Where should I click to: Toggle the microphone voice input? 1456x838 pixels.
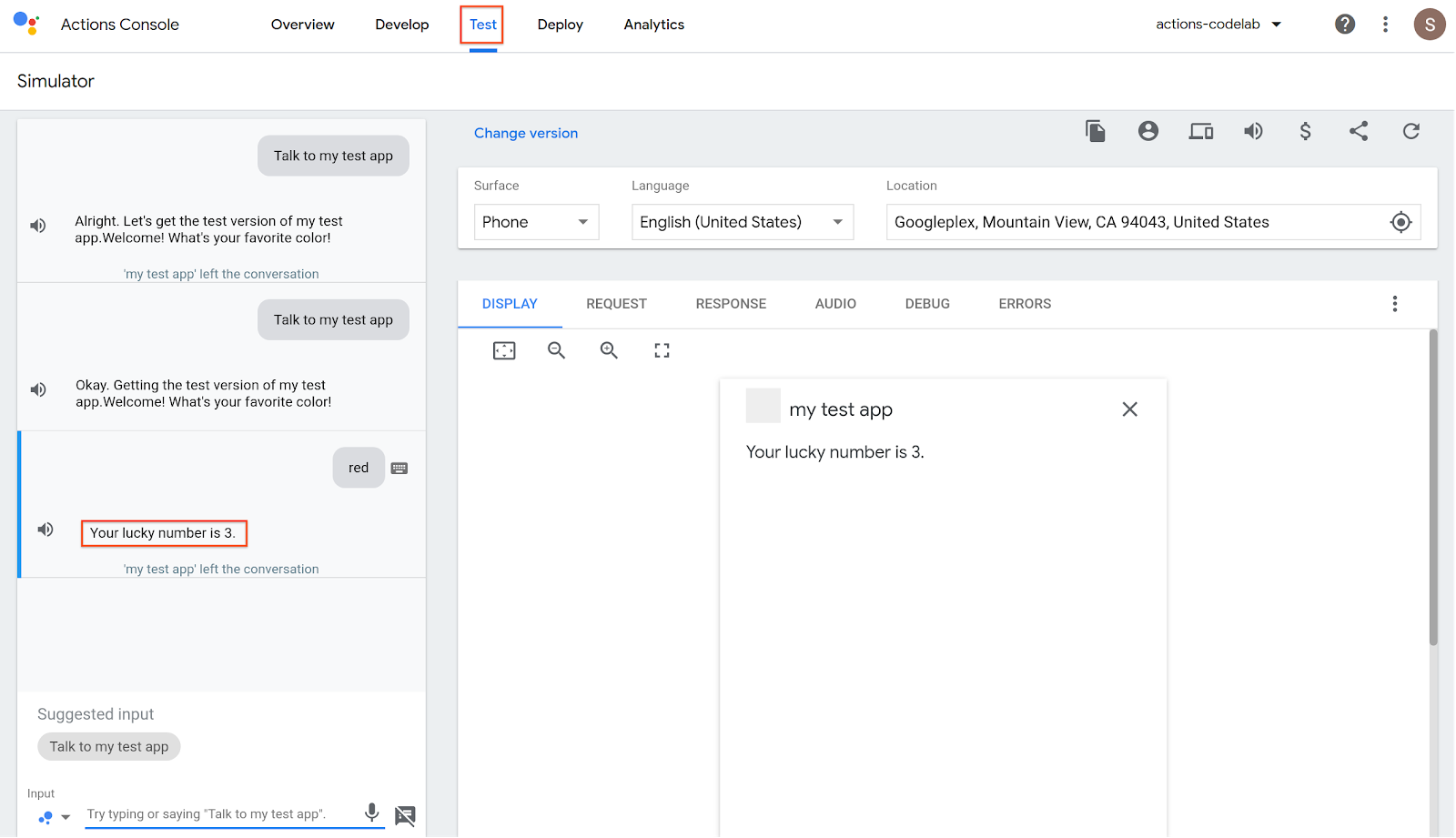point(371,813)
